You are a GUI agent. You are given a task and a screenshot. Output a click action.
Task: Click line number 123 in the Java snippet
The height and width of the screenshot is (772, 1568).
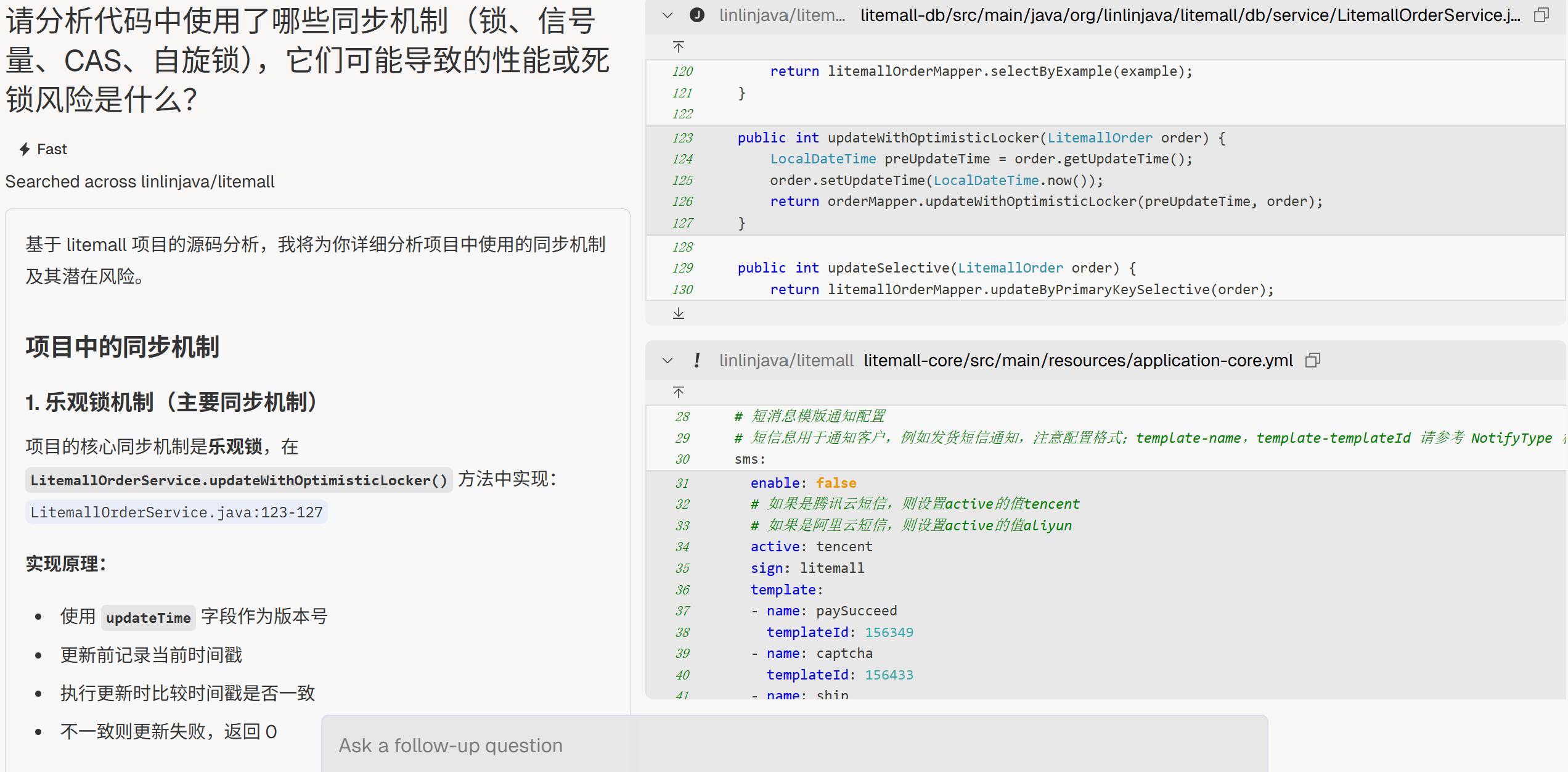click(682, 138)
